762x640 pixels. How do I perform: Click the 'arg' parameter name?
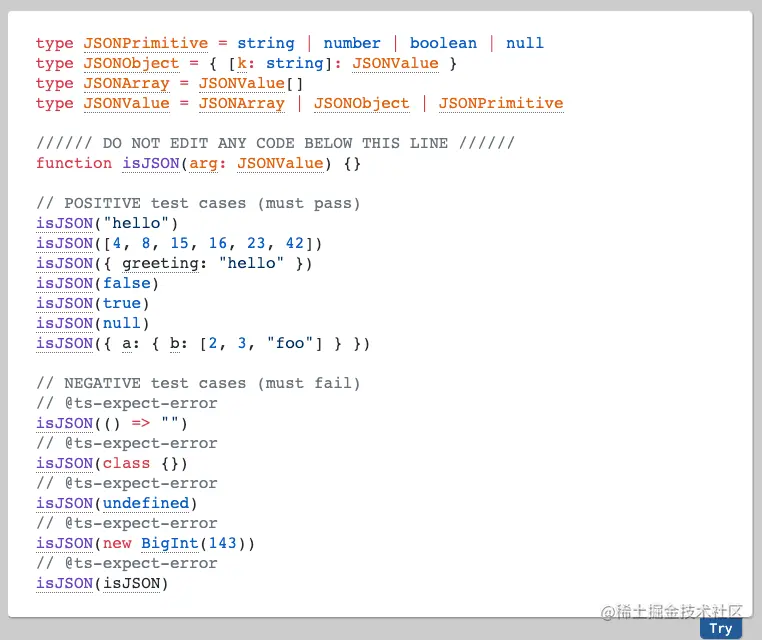coord(203,163)
